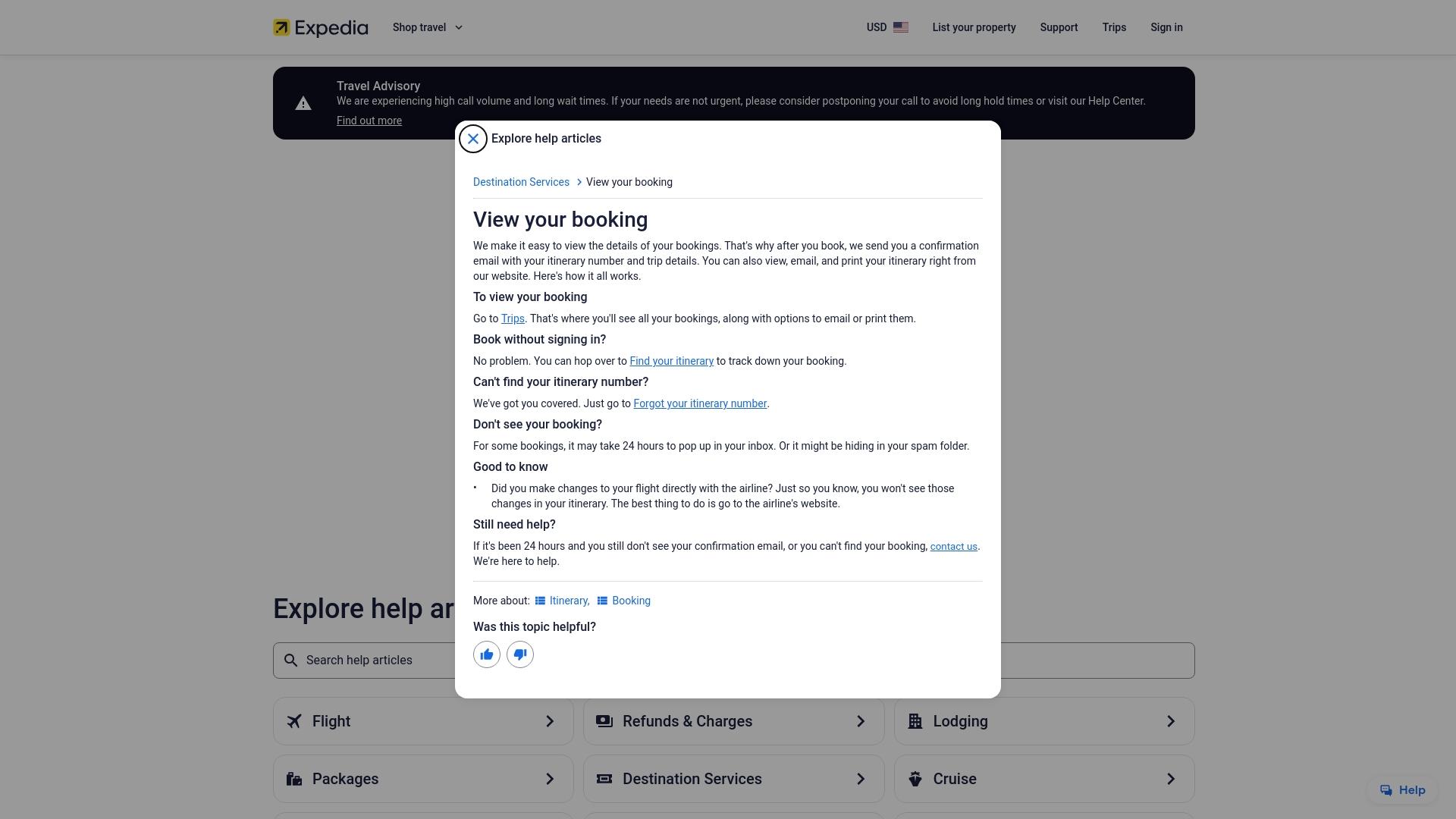
Task: Click the Forgot your itinerary number link
Action: tap(699, 403)
